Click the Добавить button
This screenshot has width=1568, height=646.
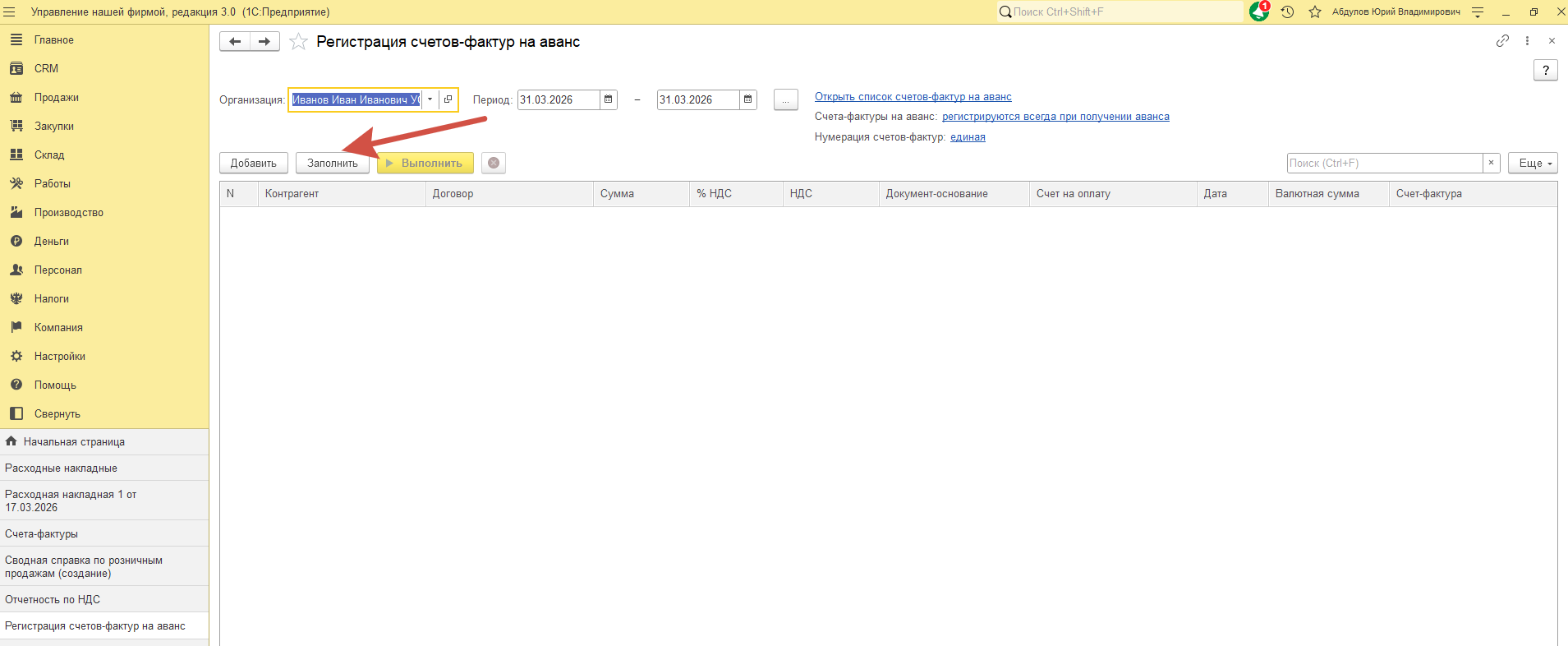pos(253,163)
